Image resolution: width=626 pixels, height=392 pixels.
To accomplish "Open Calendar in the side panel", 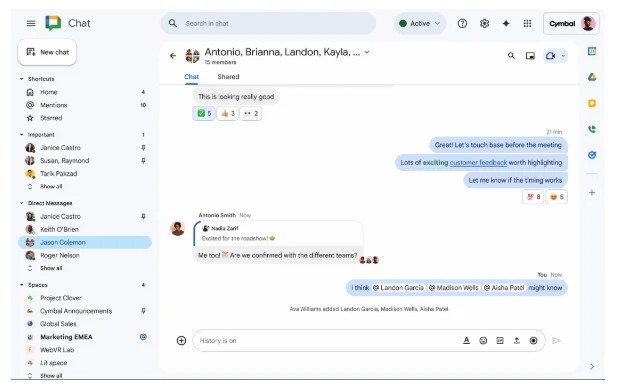I will click(x=592, y=51).
